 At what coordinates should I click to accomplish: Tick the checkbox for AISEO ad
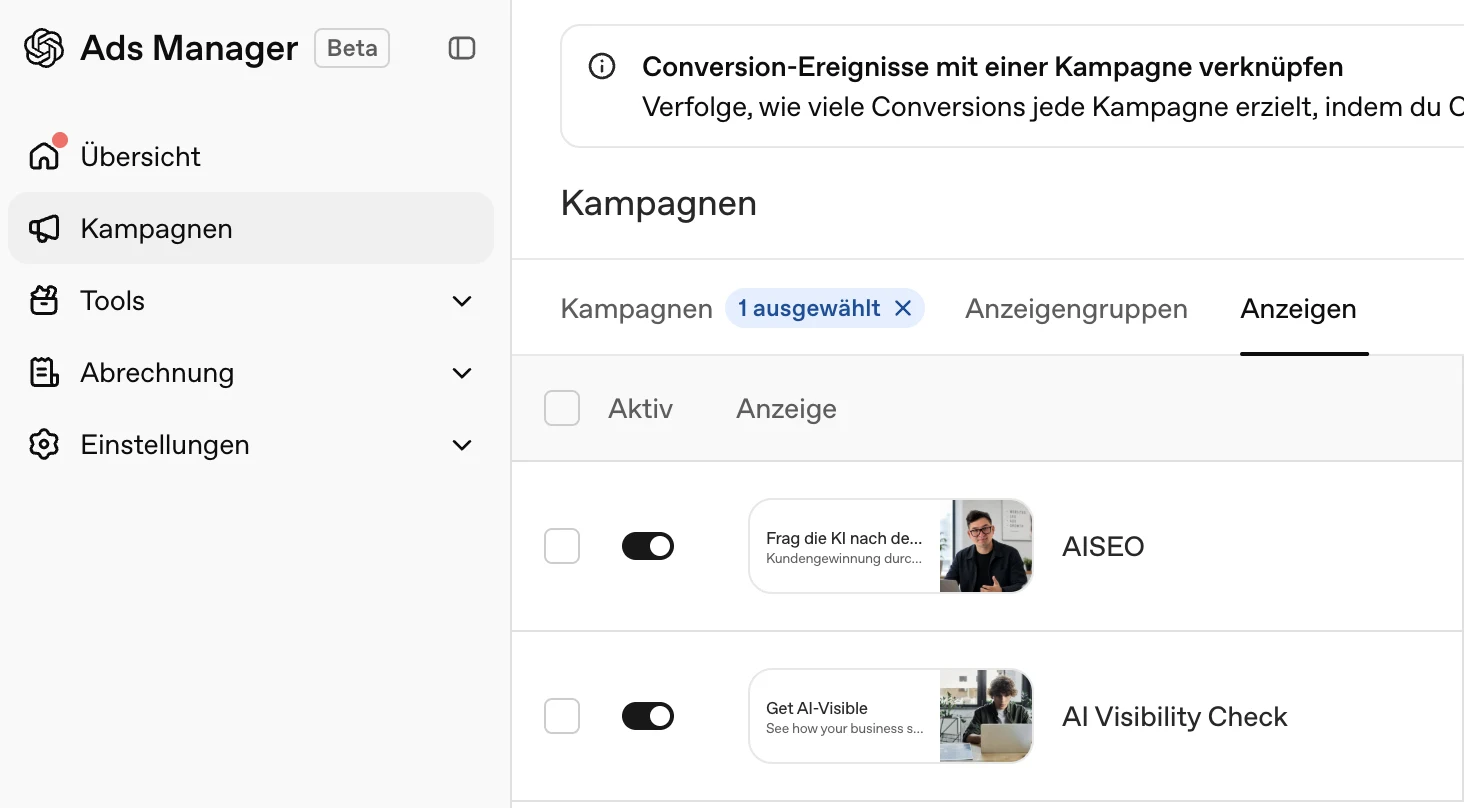[x=562, y=546]
